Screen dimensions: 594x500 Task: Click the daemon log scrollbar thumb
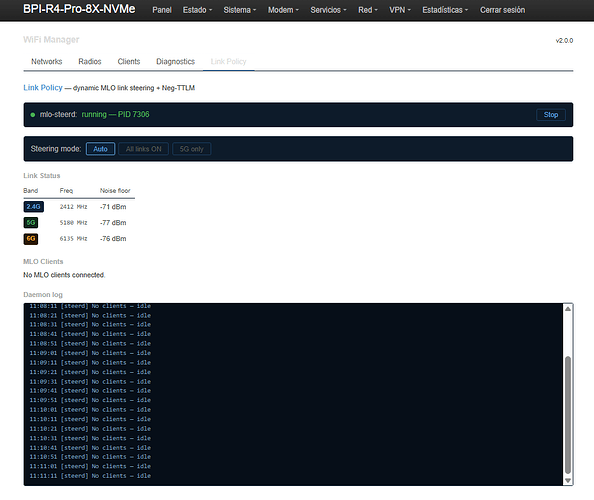tap(567, 415)
